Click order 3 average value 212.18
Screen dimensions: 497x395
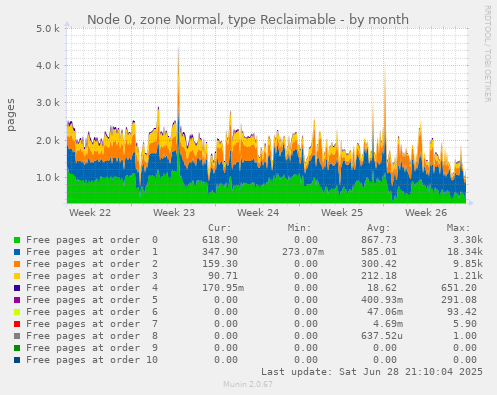click(379, 276)
